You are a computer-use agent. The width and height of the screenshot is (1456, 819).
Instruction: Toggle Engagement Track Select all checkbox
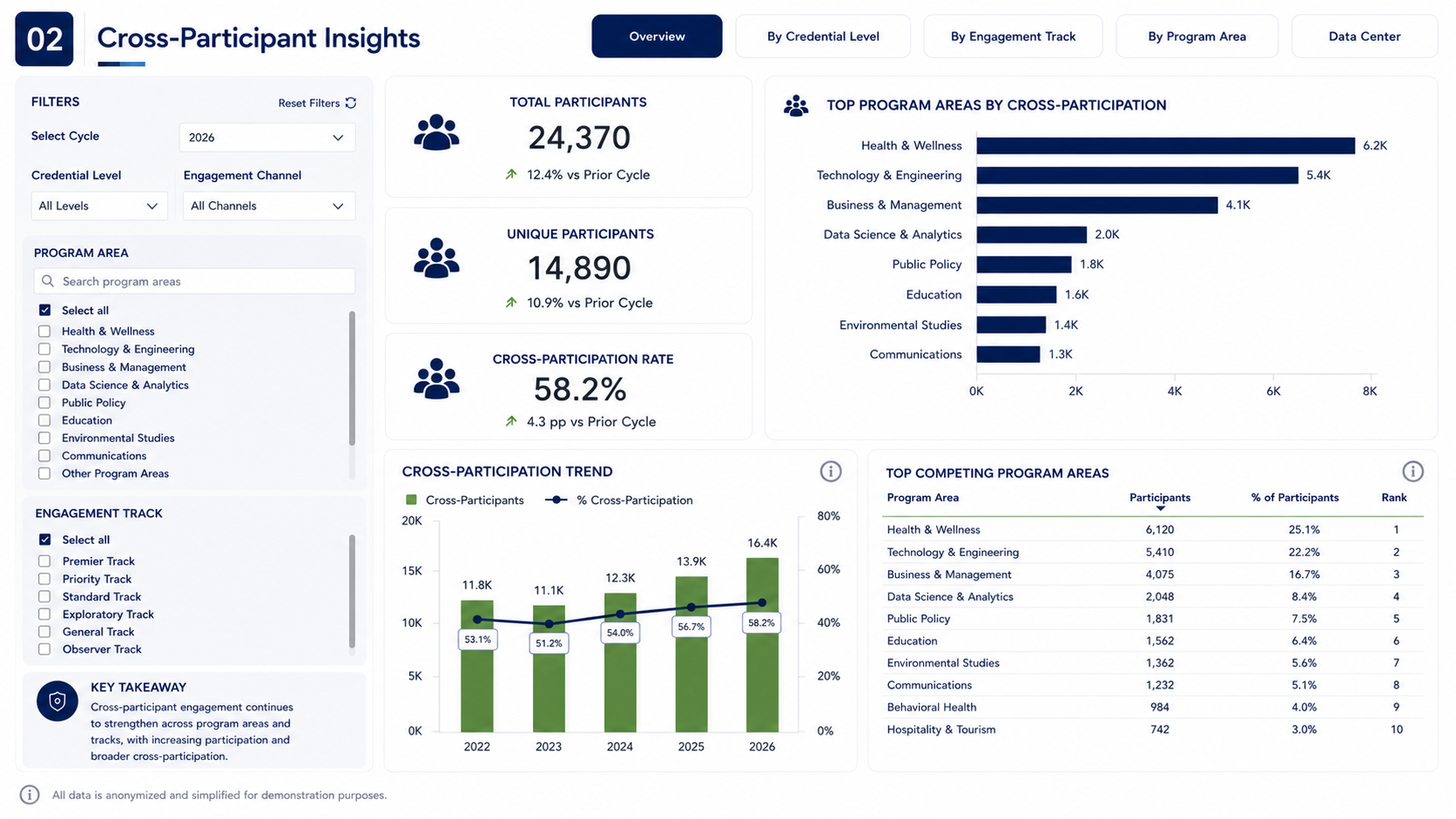pyautogui.click(x=44, y=540)
